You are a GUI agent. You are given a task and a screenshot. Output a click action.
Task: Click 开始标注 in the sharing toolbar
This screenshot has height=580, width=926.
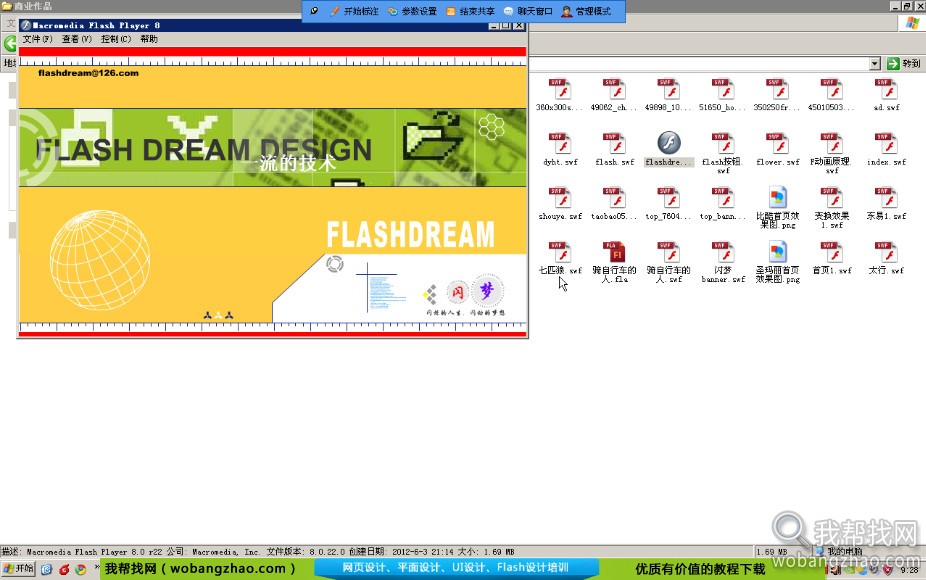click(355, 11)
